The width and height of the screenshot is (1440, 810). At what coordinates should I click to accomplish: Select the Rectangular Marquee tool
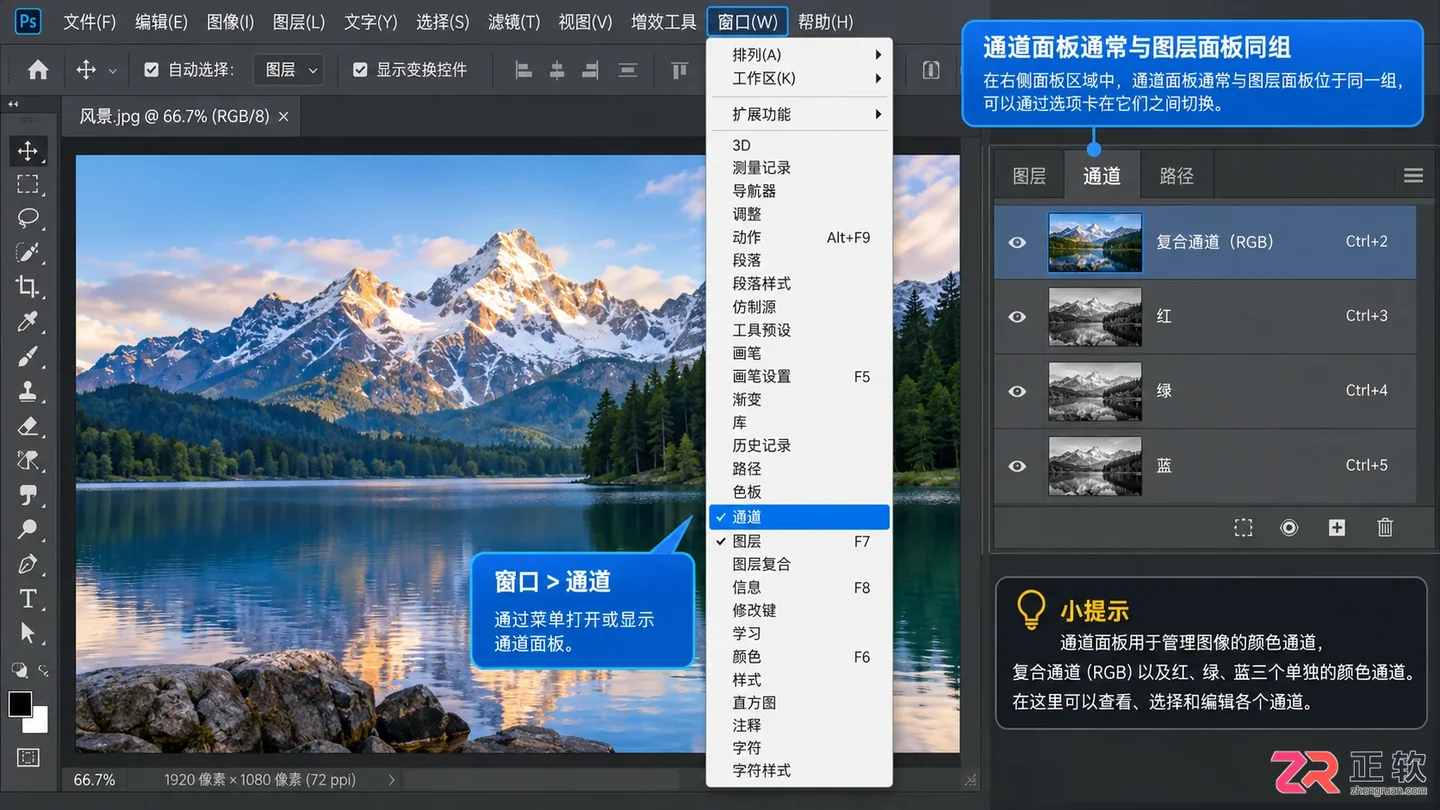point(27,184)
